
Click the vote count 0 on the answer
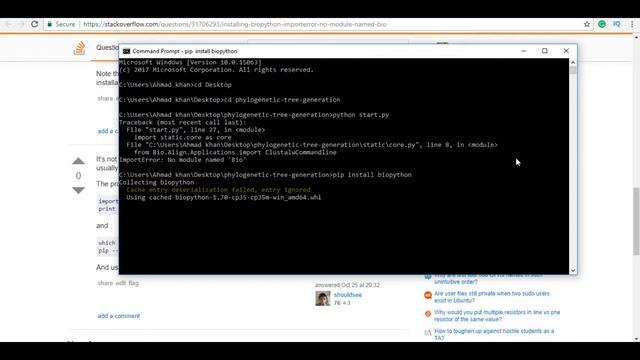point(78,176)
